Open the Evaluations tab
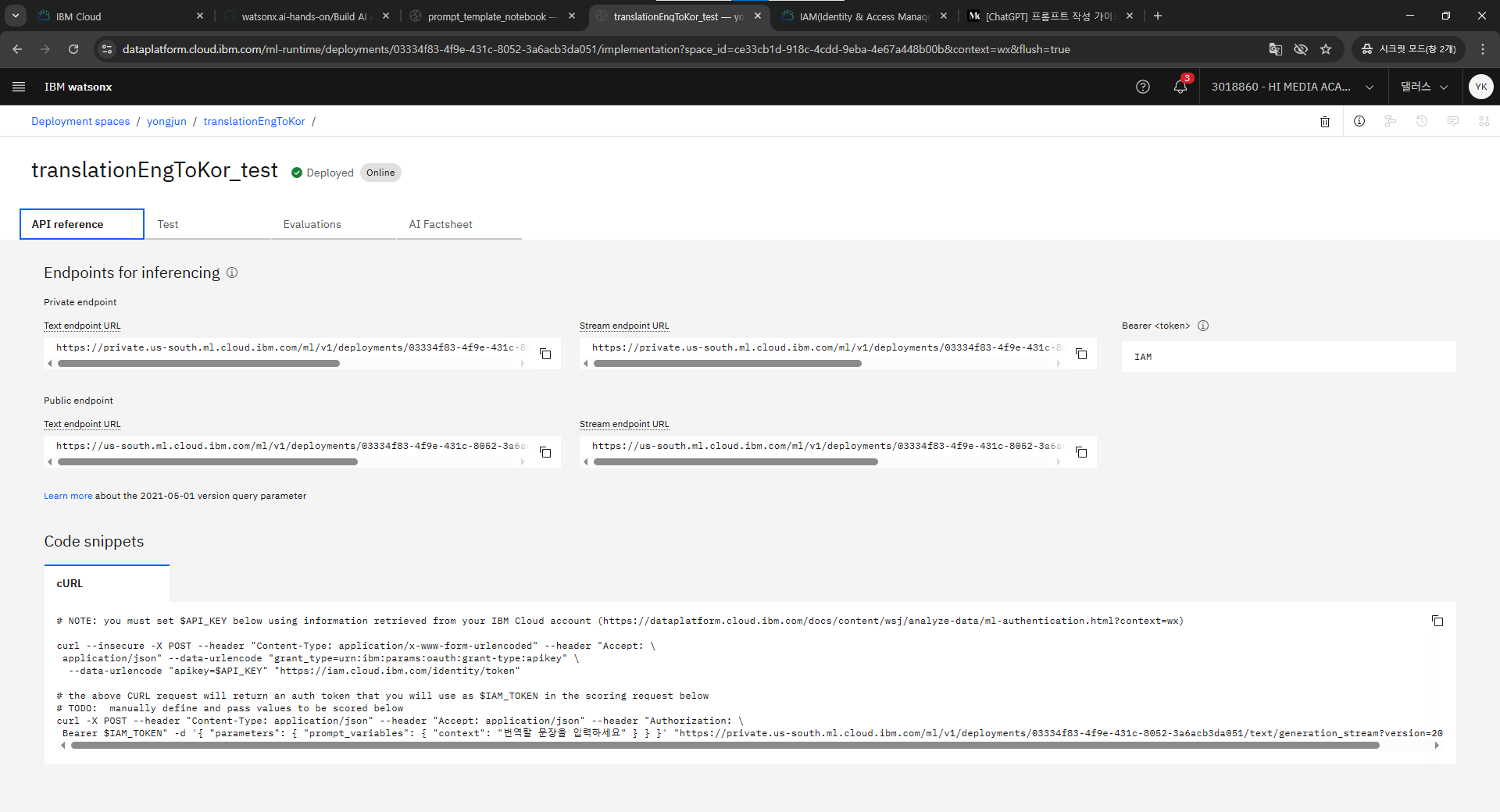Viewport: 1500px width, 812px height. pyautogui.click(x=333, y=224)
